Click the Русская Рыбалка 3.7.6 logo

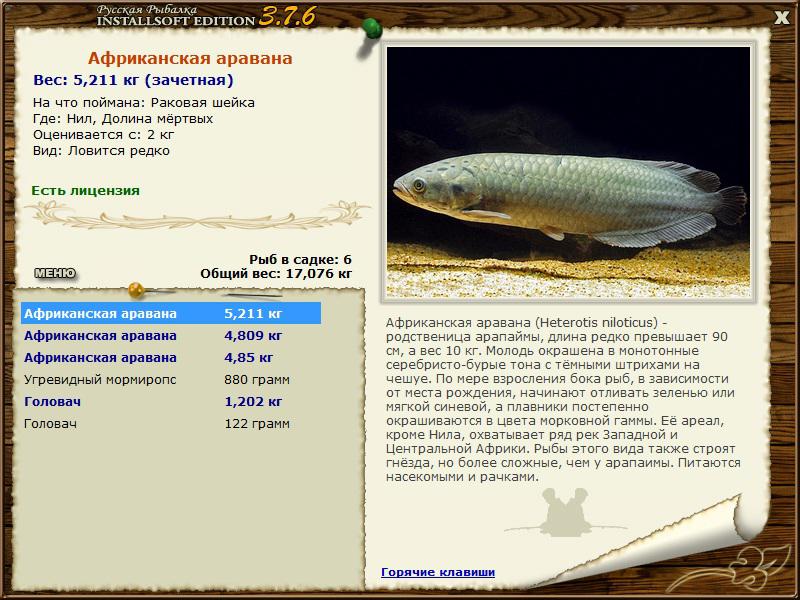pos(206,16)
